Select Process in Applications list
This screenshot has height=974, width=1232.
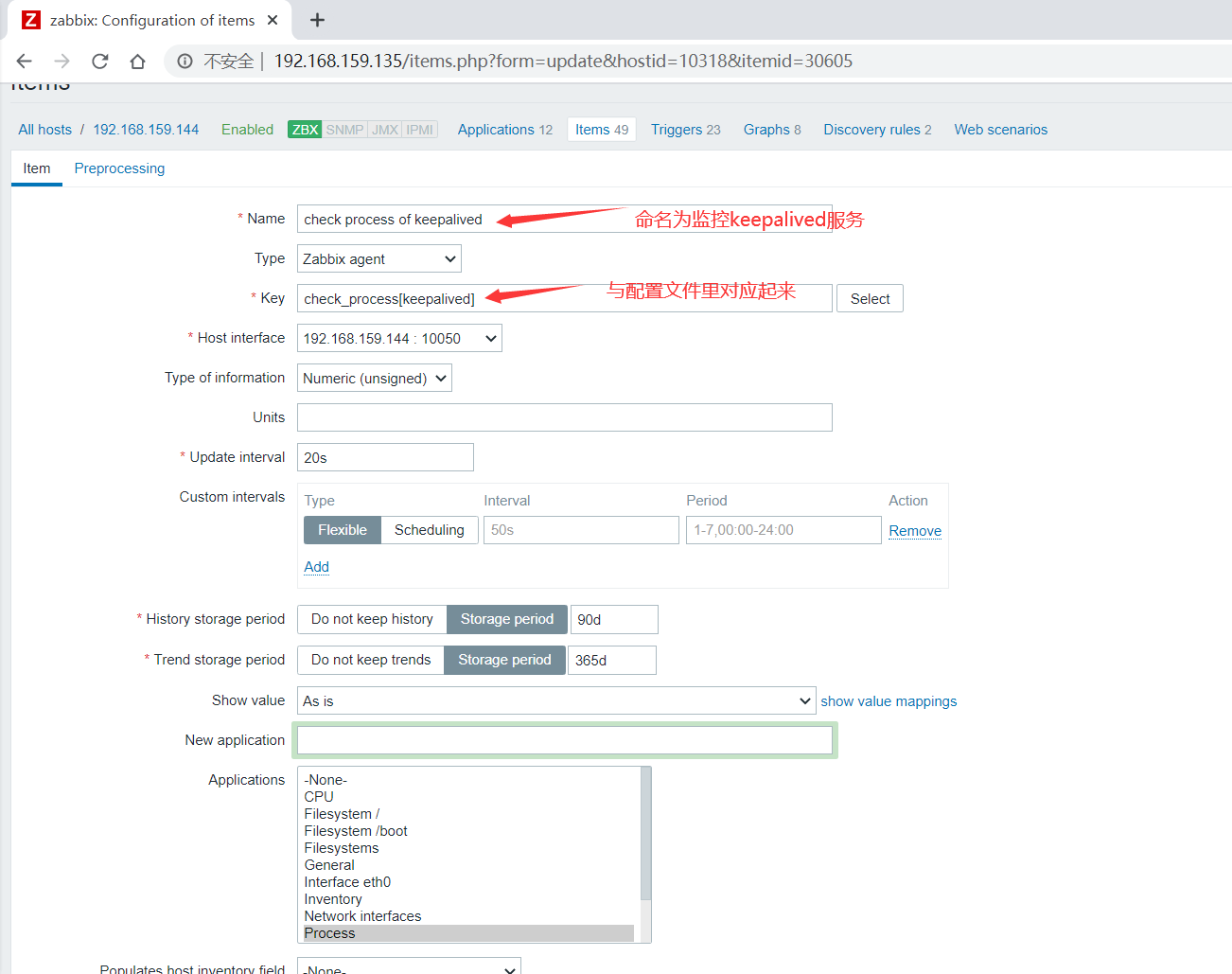coord(469,933)
